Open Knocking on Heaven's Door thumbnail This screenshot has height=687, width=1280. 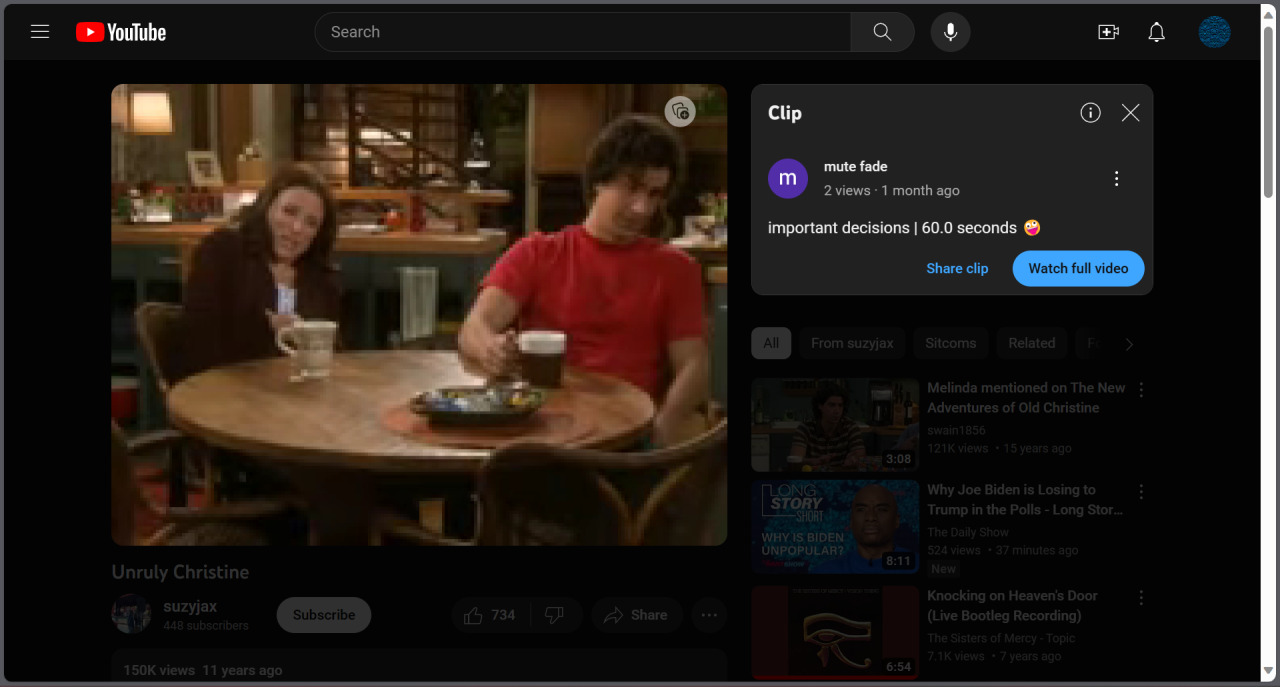835,633
